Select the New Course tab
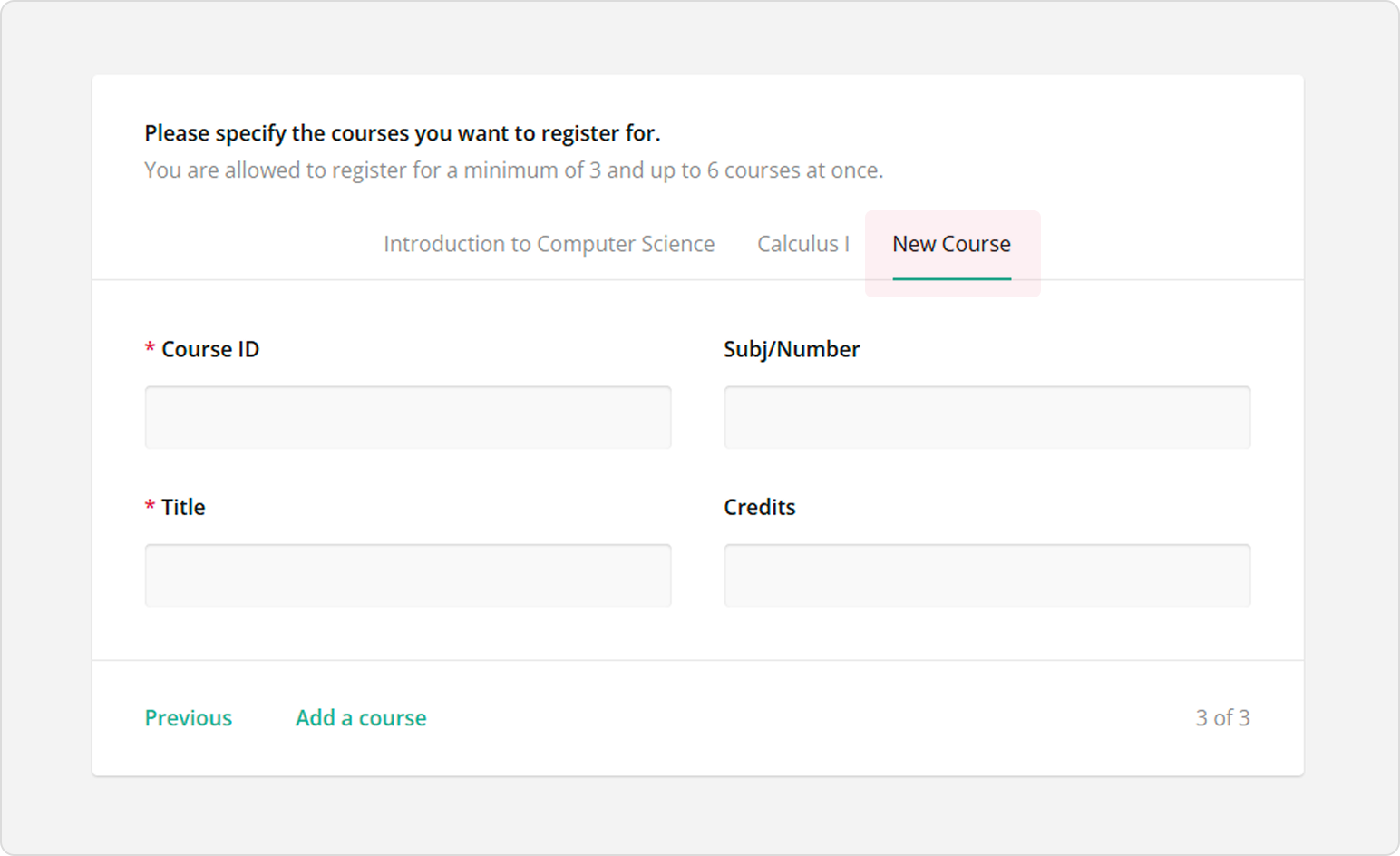The width and height of the screenshot is (1400, 856). [950, 243]
